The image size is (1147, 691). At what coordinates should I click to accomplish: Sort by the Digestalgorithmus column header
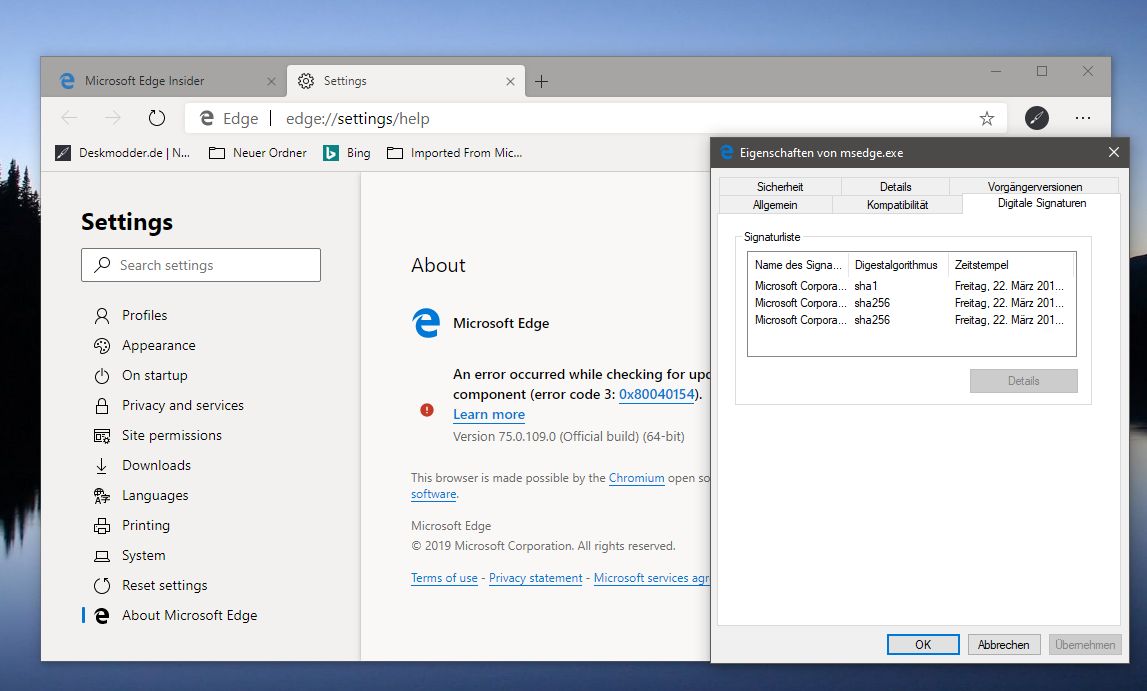pos(898,265)
